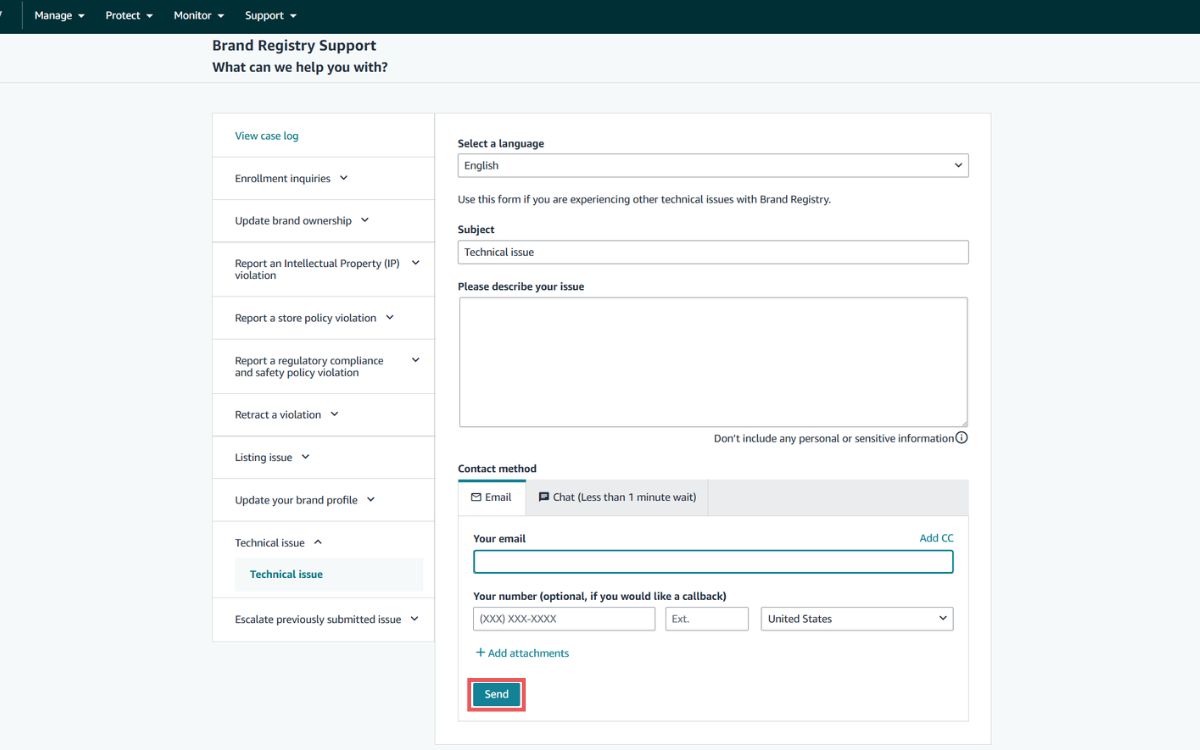Click the plus icon before Add attachments
This screenshot has width=1200, height=750.
[x=480, y=653]
